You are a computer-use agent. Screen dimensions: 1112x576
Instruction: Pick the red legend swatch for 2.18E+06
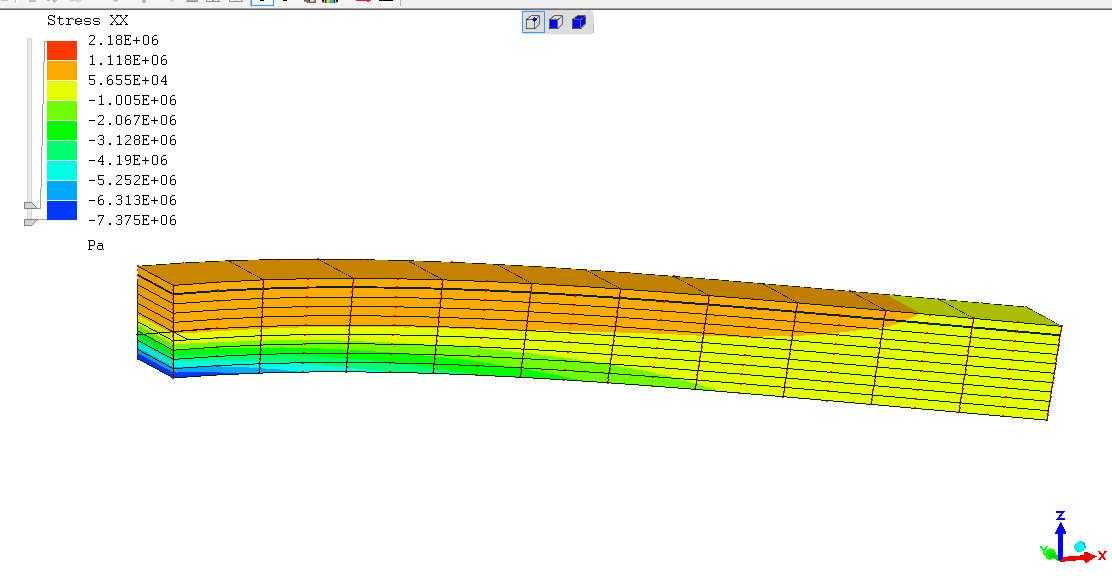click(x=62, y=50)
